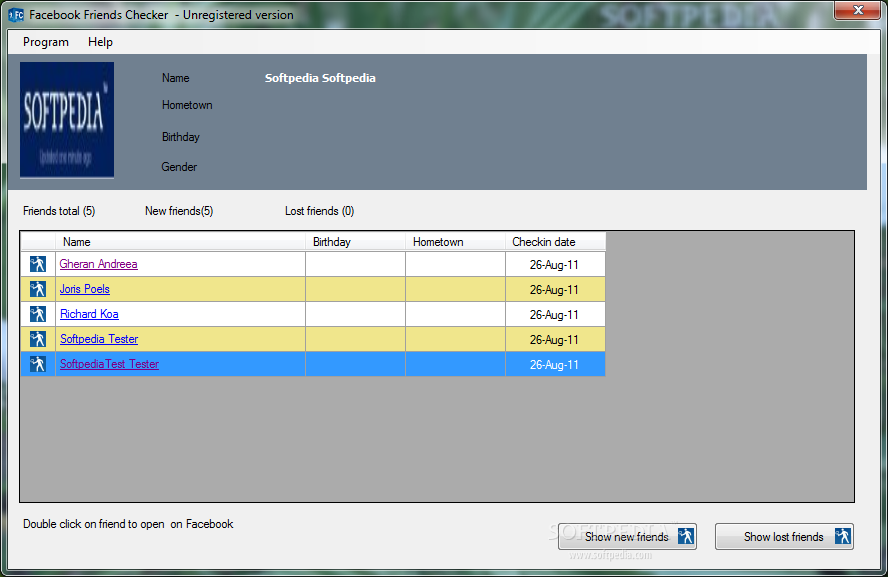Click the friend icon beside Gheran Andreea
The image size is (888, 577).
click(x=38, y=264)
